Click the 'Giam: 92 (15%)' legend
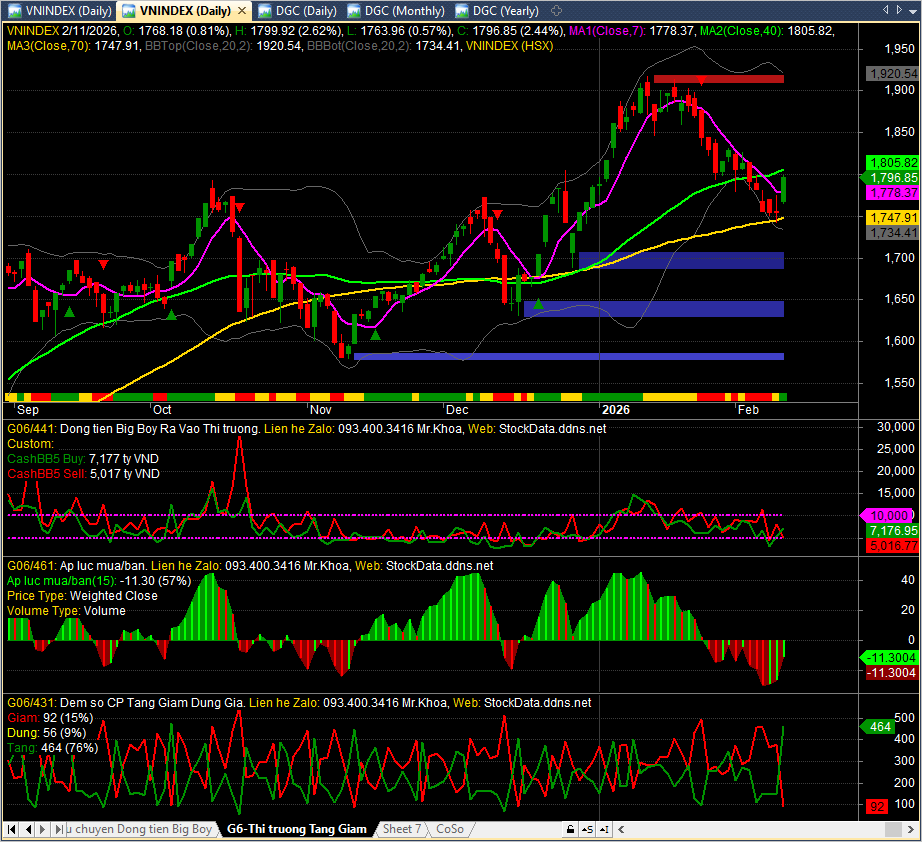Viewport: 922px width, 842px height. [51, 718]
